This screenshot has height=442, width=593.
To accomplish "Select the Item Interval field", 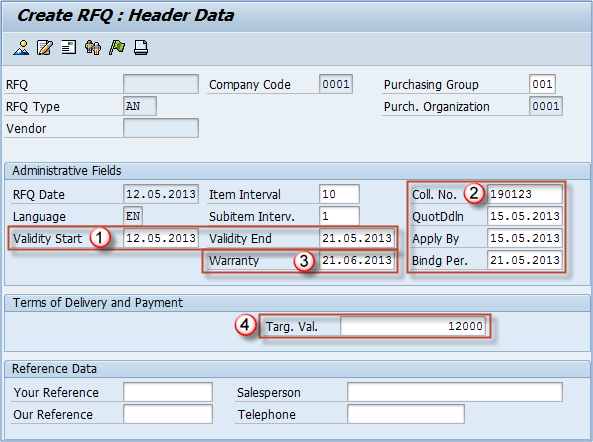I will (339, 194).
